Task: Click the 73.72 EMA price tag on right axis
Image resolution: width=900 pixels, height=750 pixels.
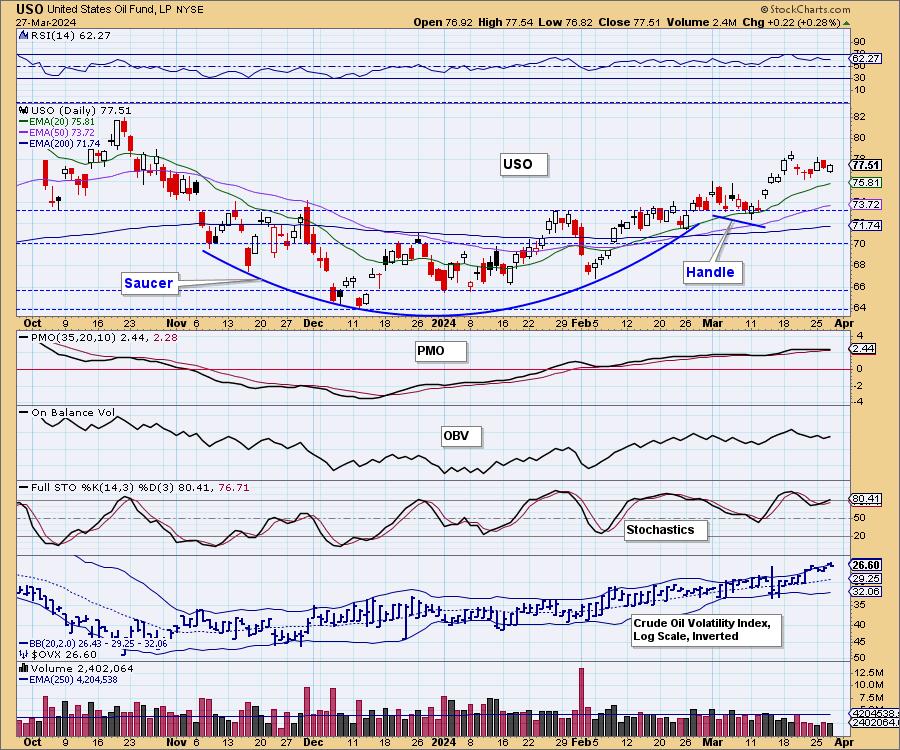Action: pyautogui.click(x=866, y=204)
